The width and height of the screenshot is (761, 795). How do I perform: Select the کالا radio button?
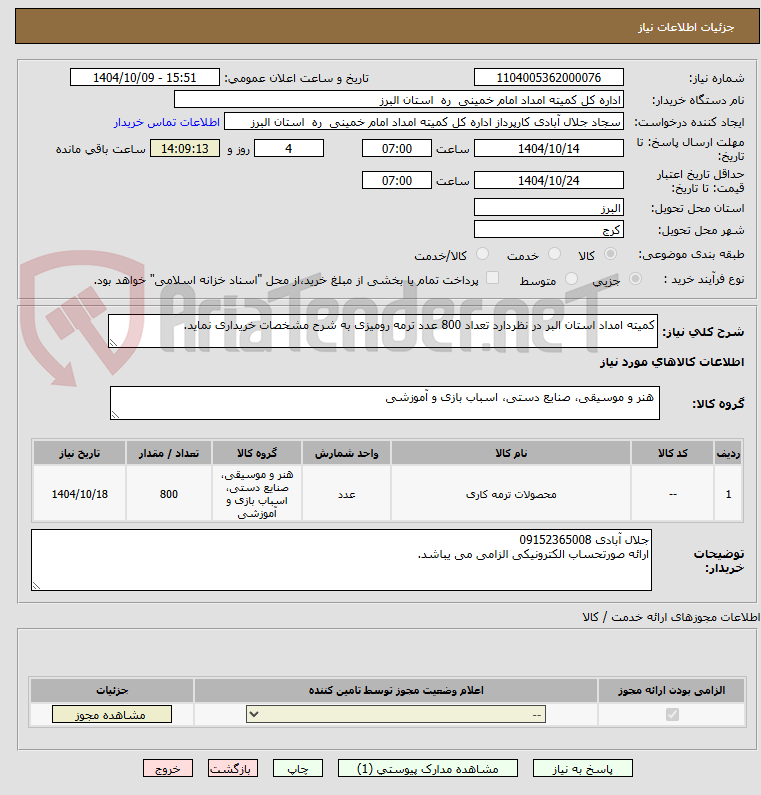[x=610, y=254]
